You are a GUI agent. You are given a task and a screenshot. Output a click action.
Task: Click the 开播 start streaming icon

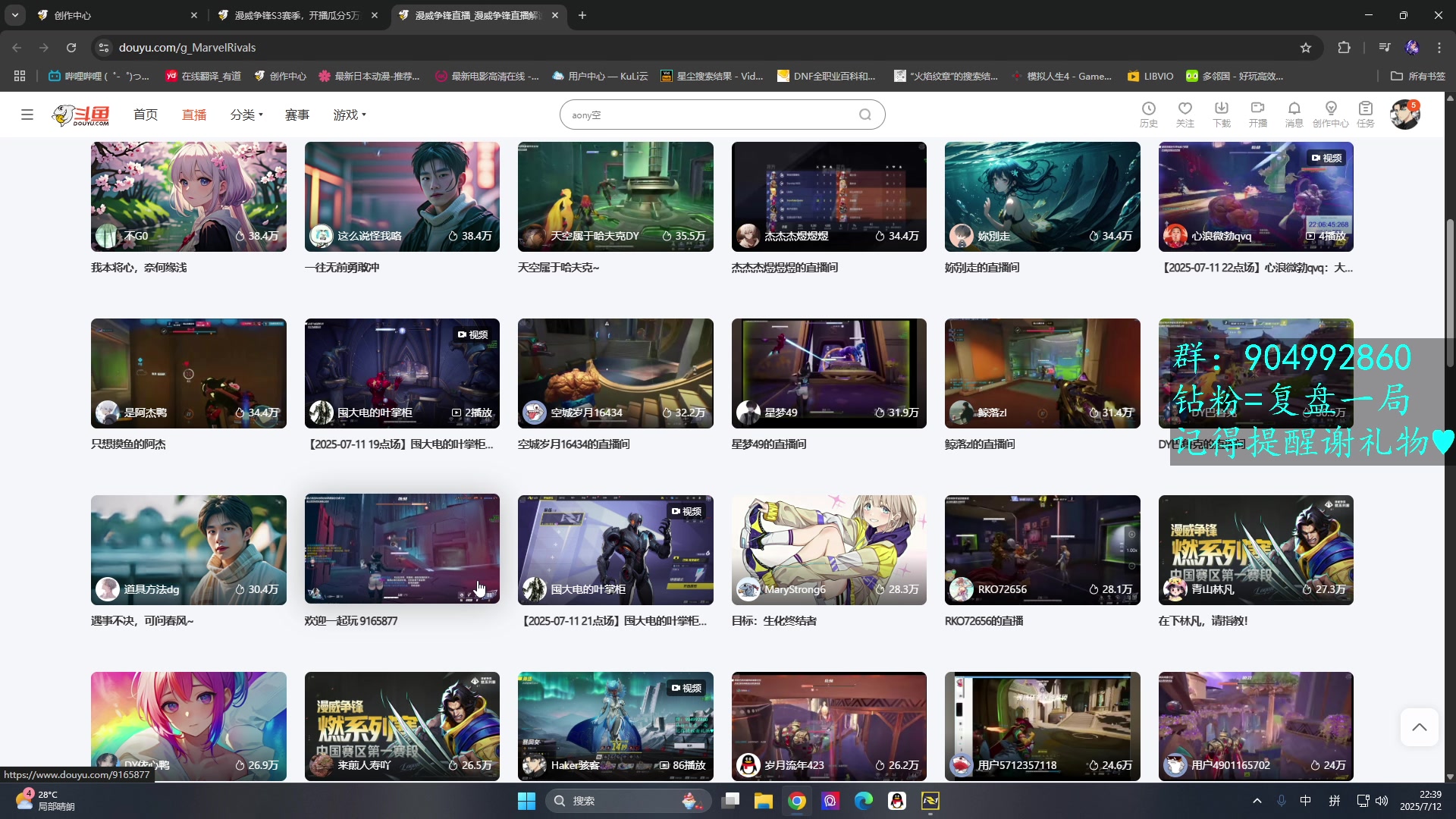click(1258, 115)
